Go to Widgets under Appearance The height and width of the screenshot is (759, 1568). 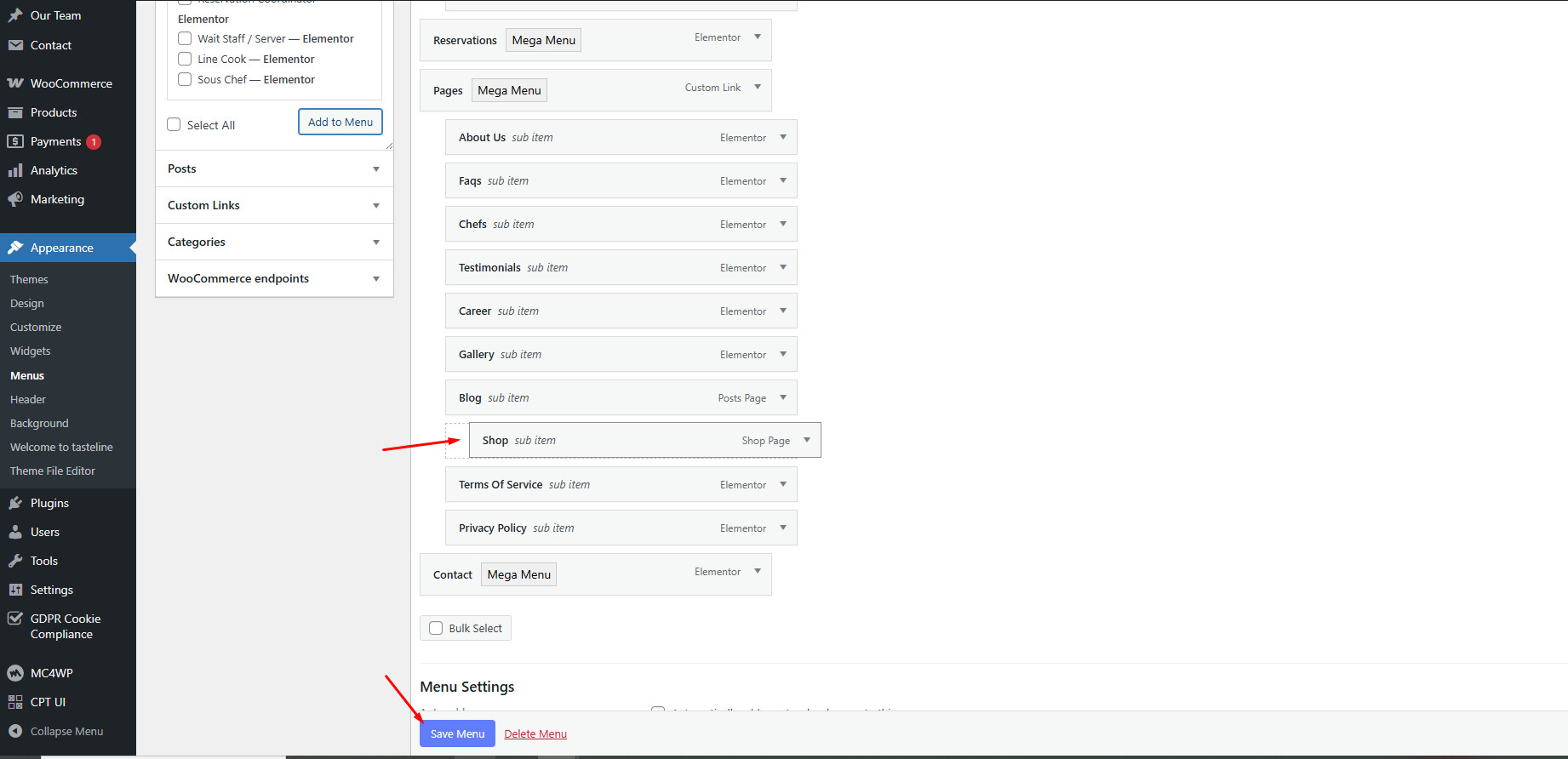pyautogui.click(x=31, y=351)
